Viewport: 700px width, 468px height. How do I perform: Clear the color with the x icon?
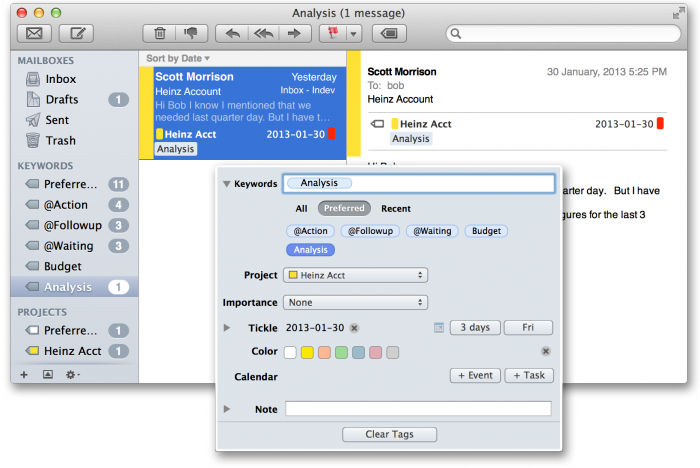pos(546,351)
